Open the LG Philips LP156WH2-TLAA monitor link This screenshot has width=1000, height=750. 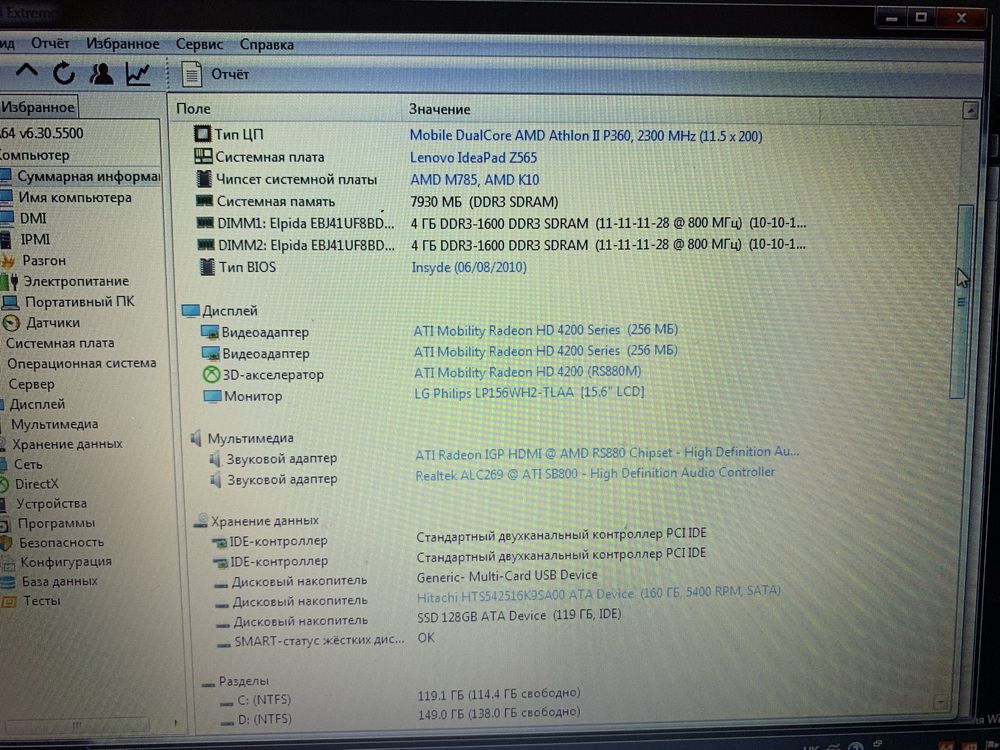[529, 392]
